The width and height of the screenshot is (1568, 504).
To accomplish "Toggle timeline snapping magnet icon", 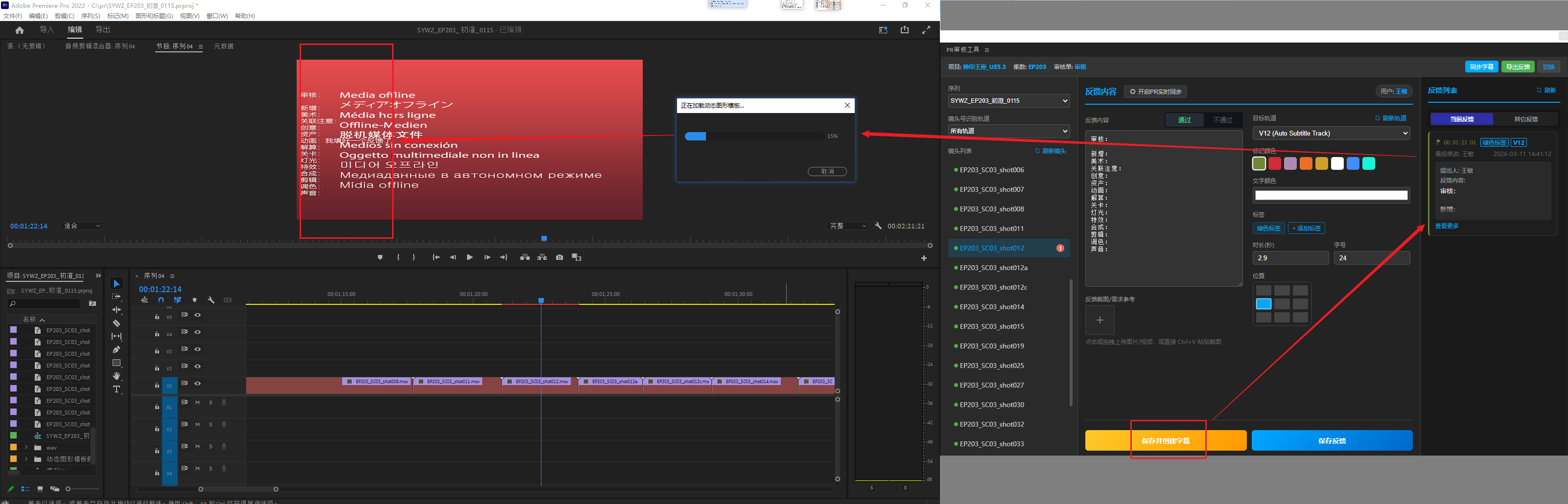I will pyautogui.click(x=161, y=300).
